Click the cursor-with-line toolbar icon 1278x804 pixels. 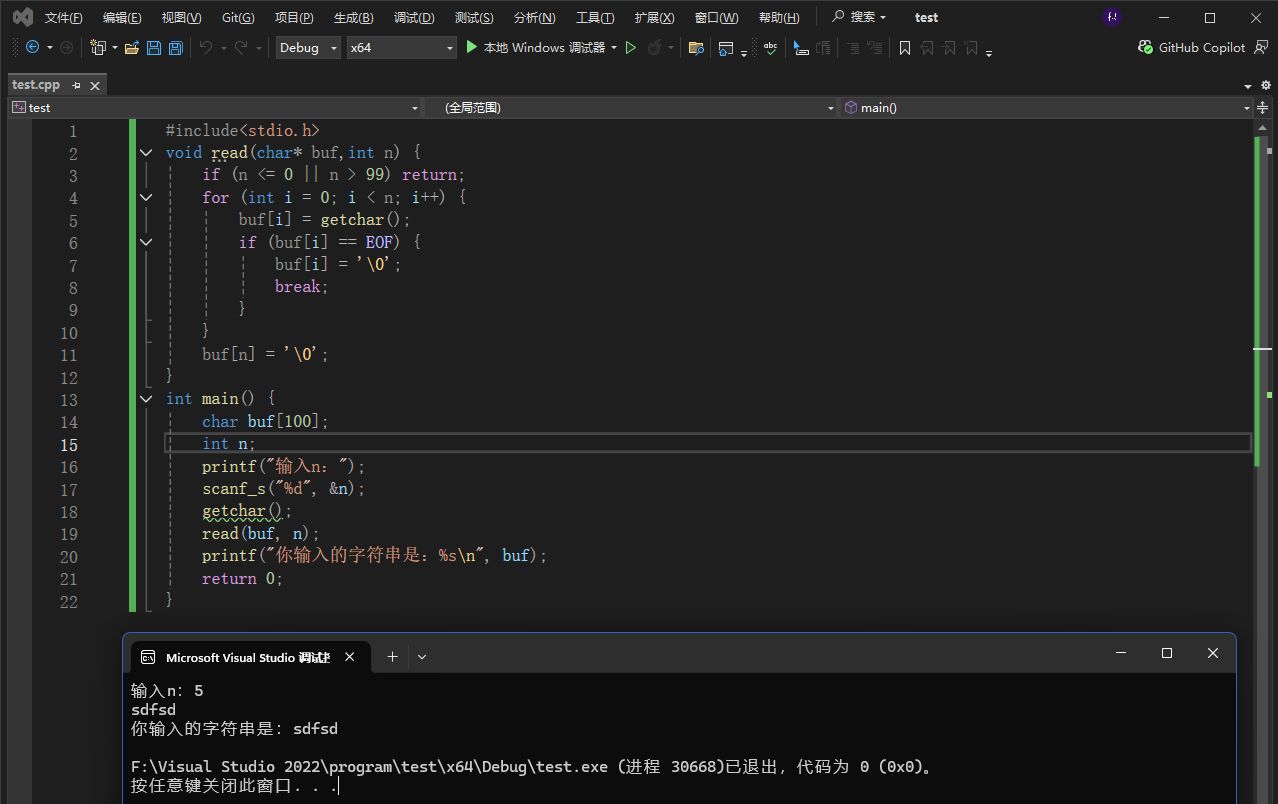click(801, 47)
